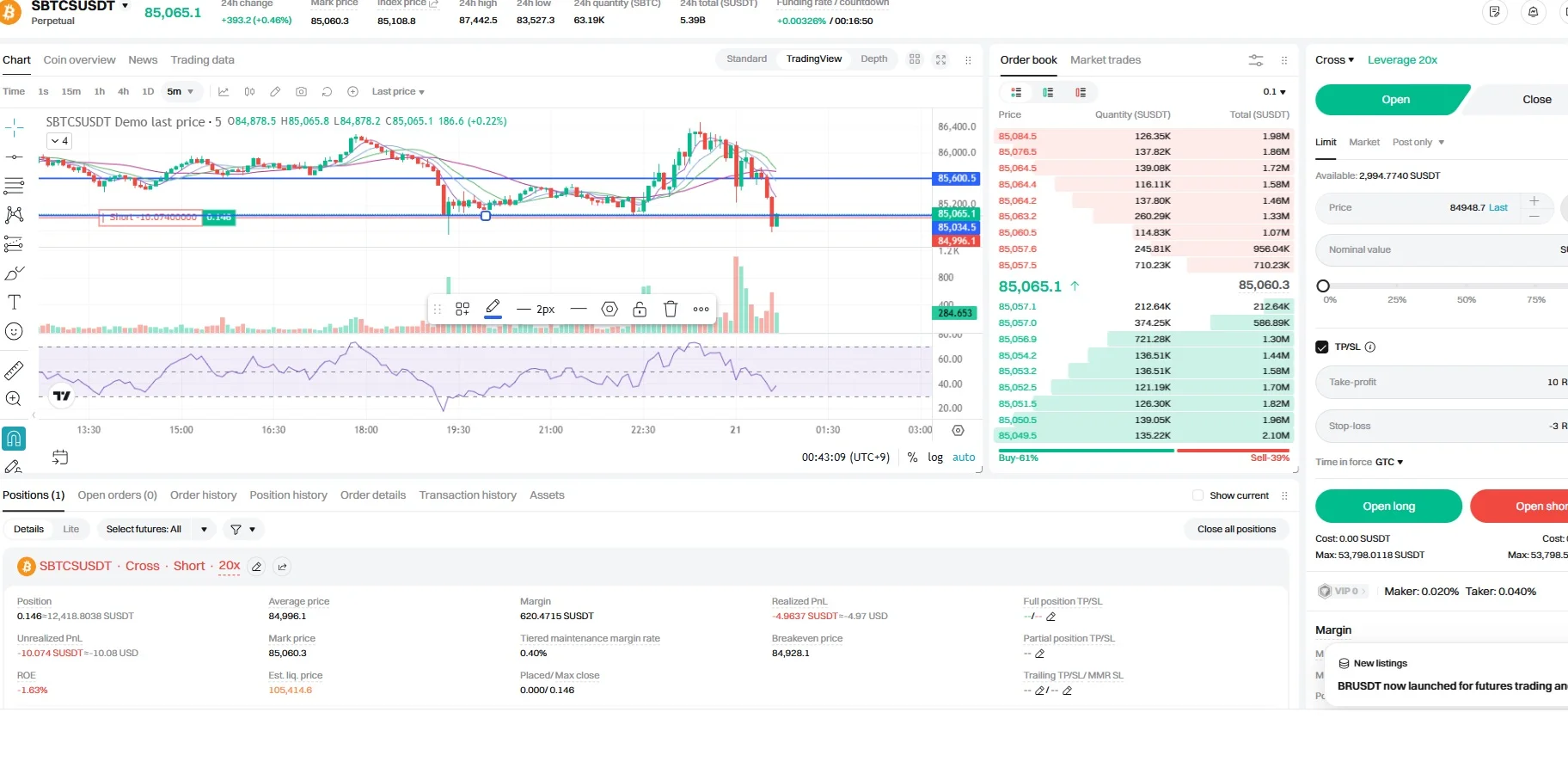Open order book 0.1 precision dropdown

[1274, 92]
